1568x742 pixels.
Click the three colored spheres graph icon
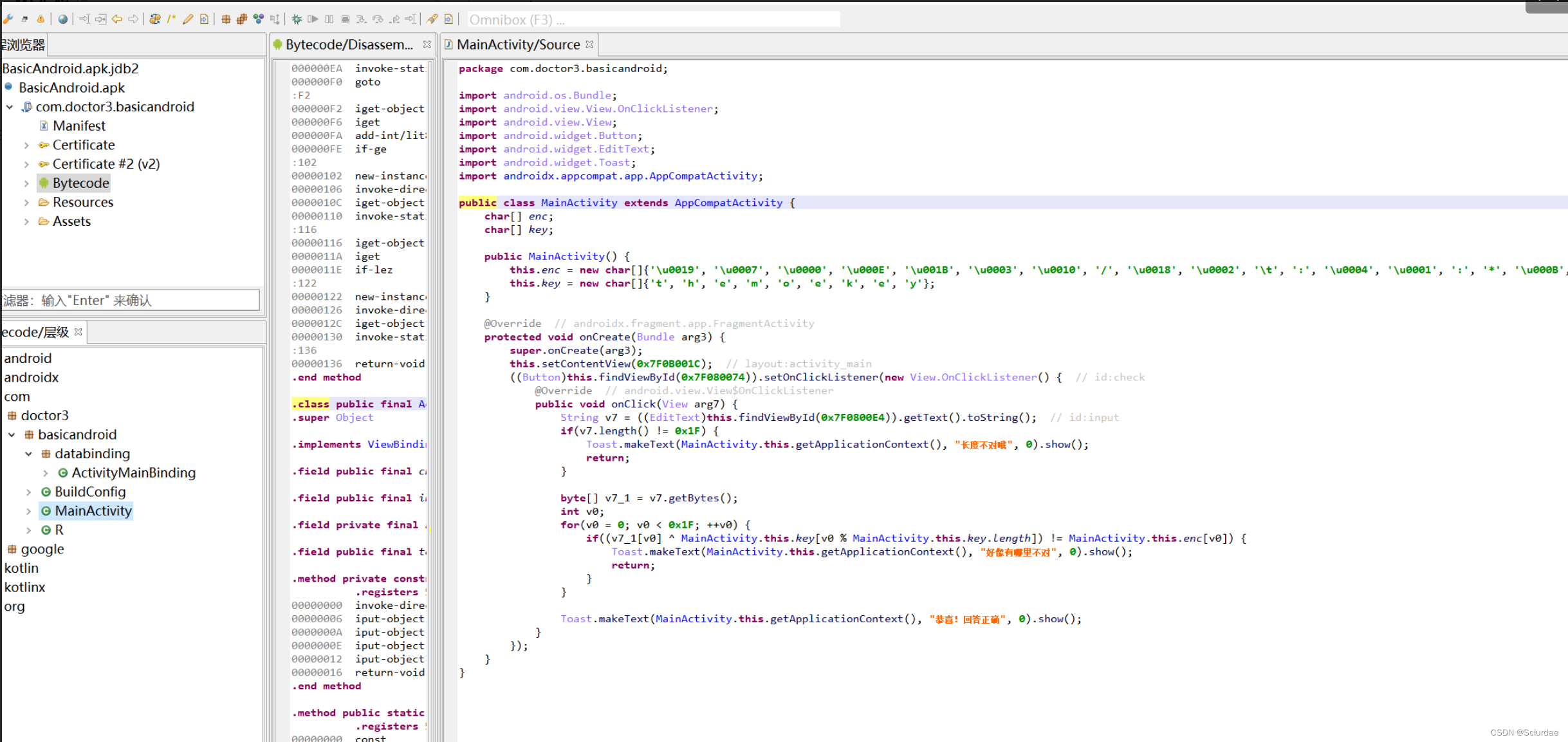[259, 19]
